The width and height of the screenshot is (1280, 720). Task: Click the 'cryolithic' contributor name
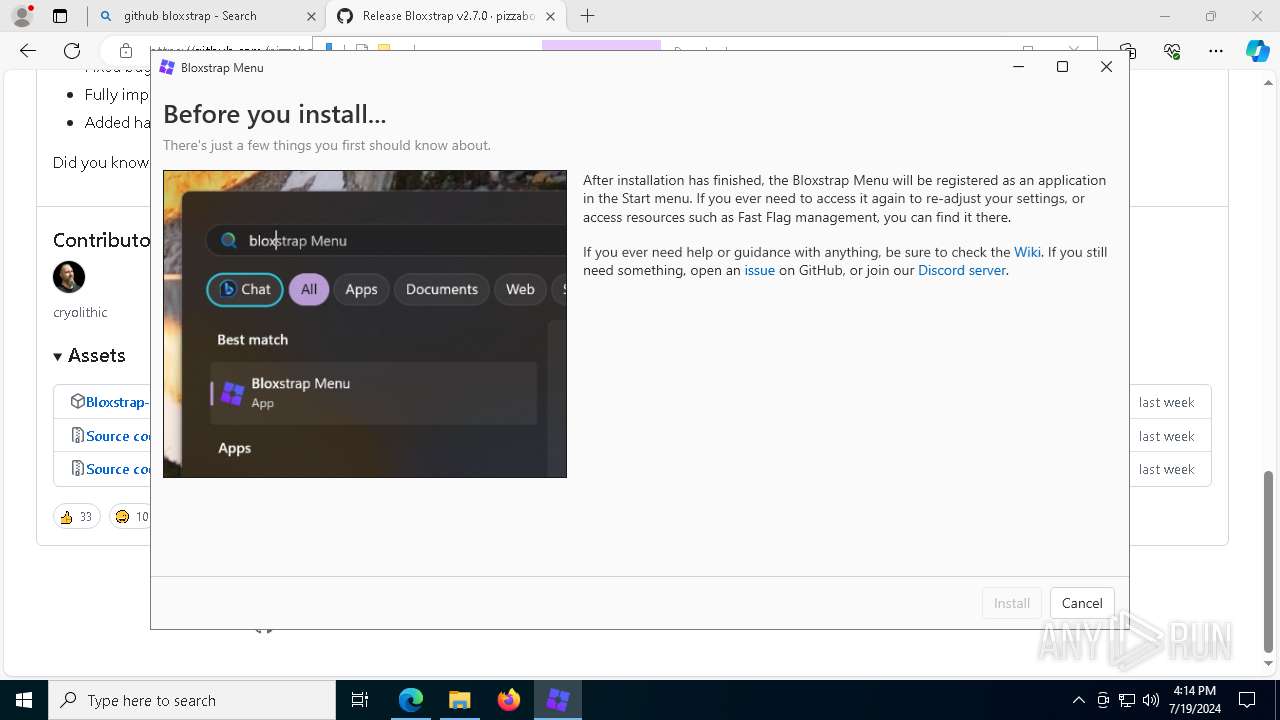click(x=80, y=312)
